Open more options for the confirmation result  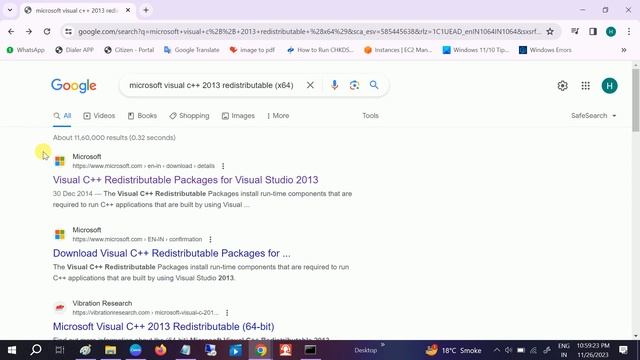click(x=210, y=239)
